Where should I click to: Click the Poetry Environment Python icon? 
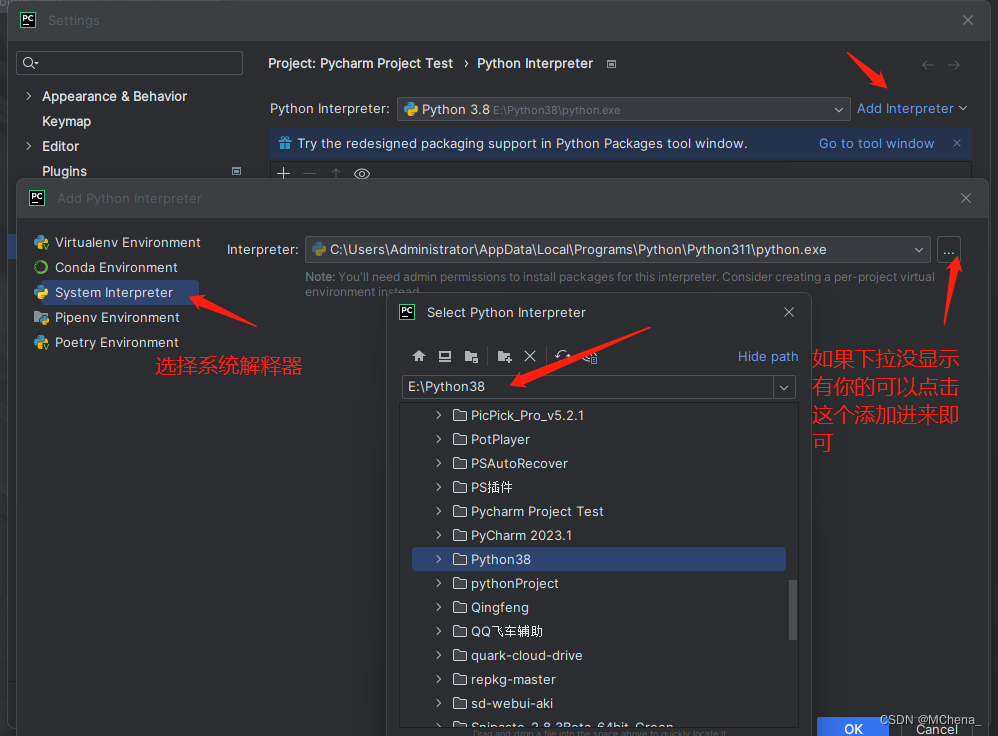(x=41, y=343)
